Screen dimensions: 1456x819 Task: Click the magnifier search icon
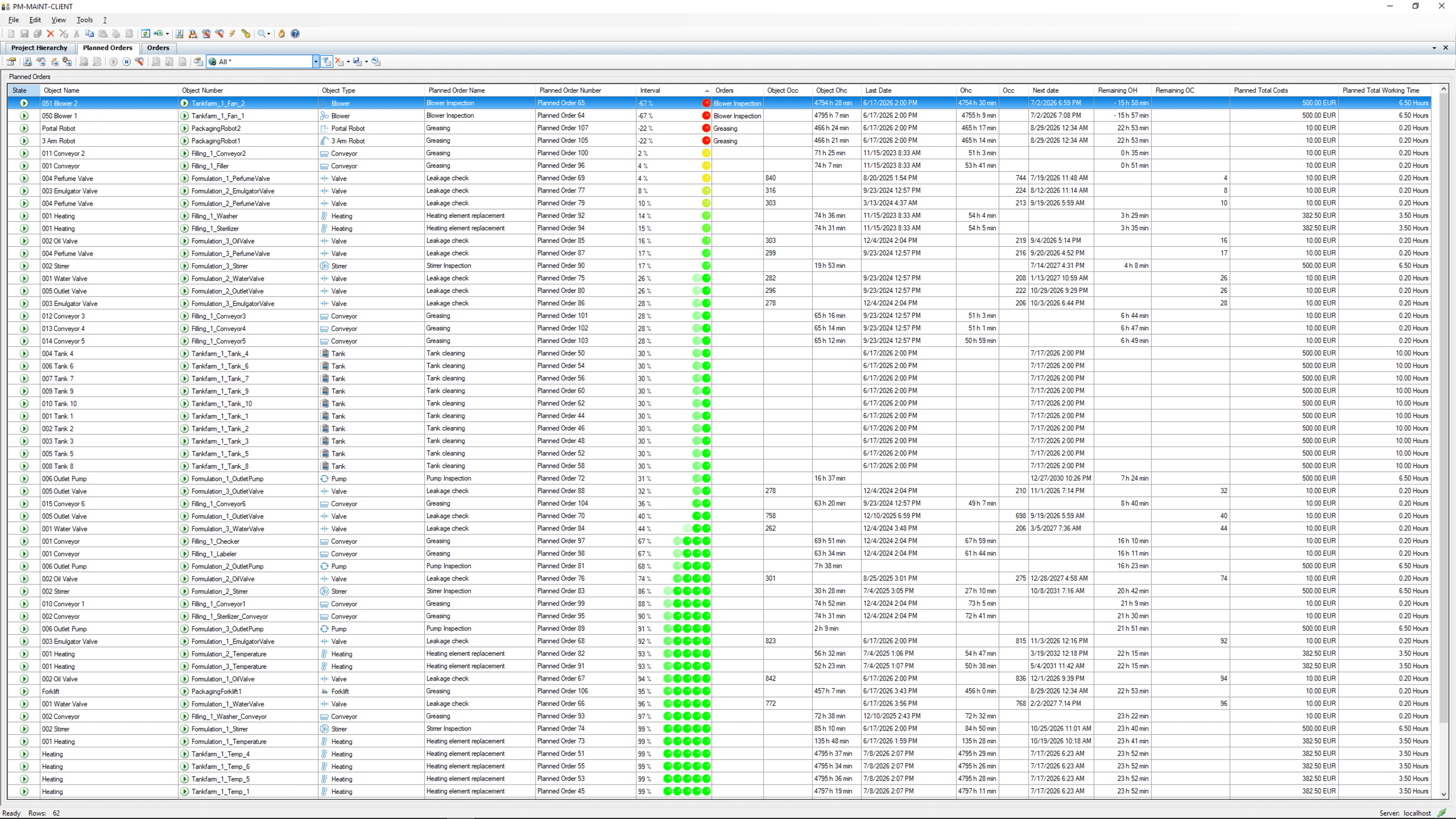(x=262, y=34)
